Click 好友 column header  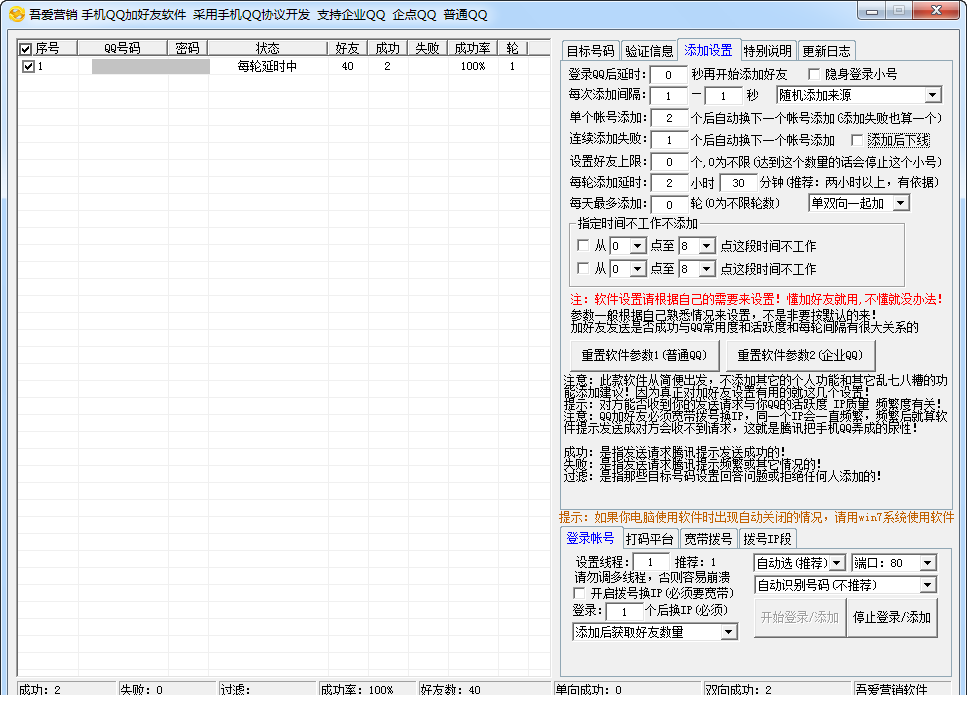[347, 48]
